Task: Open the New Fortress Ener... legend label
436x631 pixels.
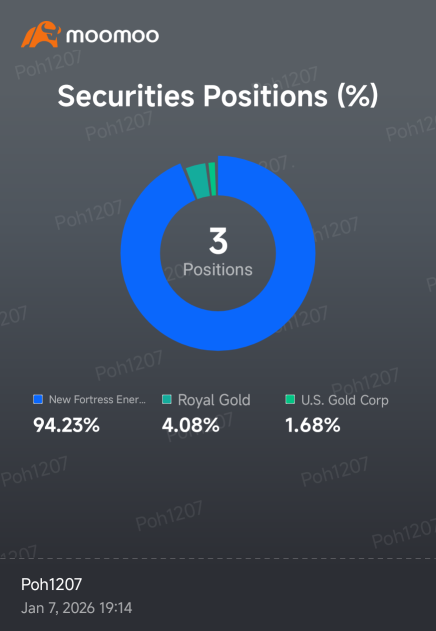Action: [x=97, y=400]
